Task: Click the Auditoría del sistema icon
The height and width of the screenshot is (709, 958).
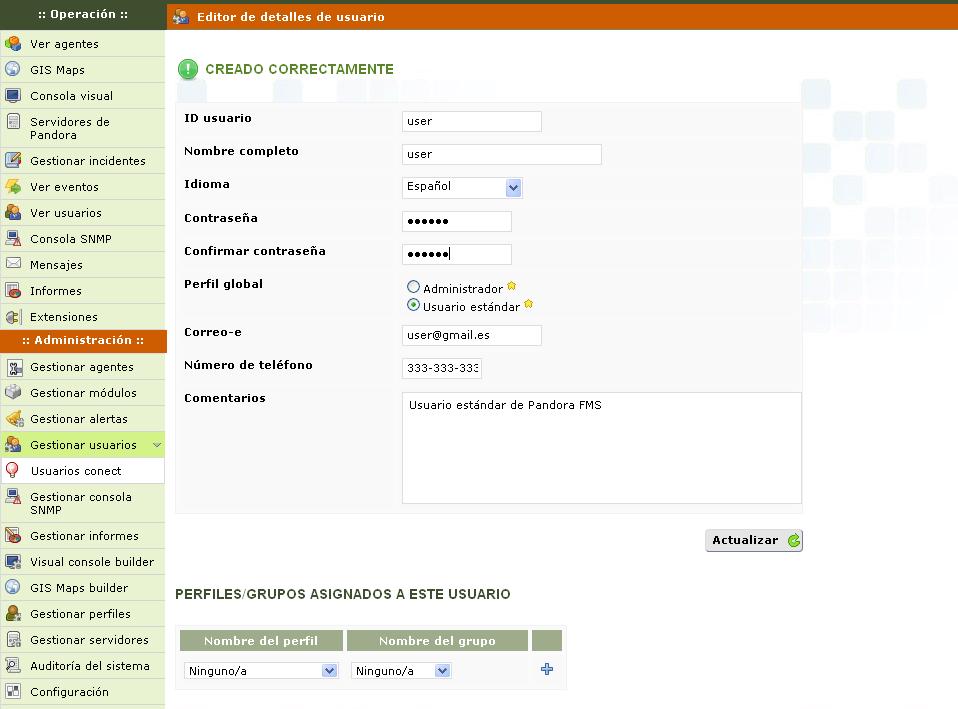Action: click(13, 666)
